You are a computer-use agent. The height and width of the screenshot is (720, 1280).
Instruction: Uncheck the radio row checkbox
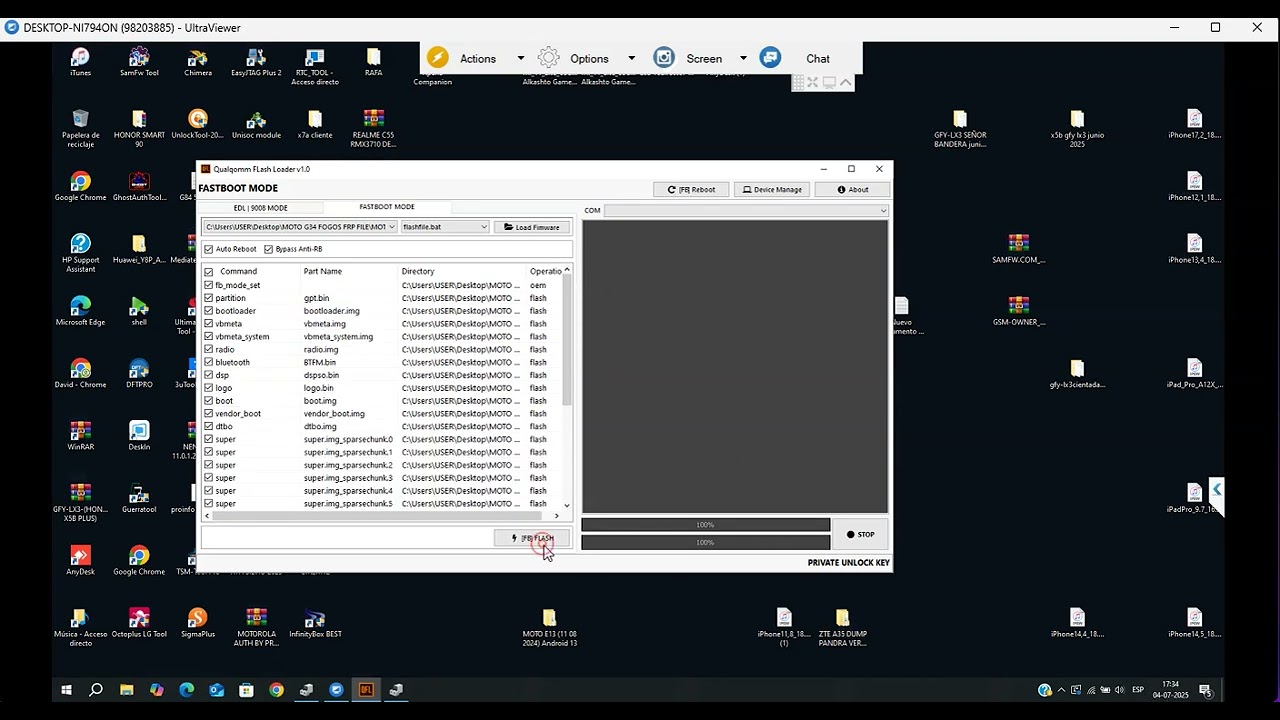[x=209, y=350]
